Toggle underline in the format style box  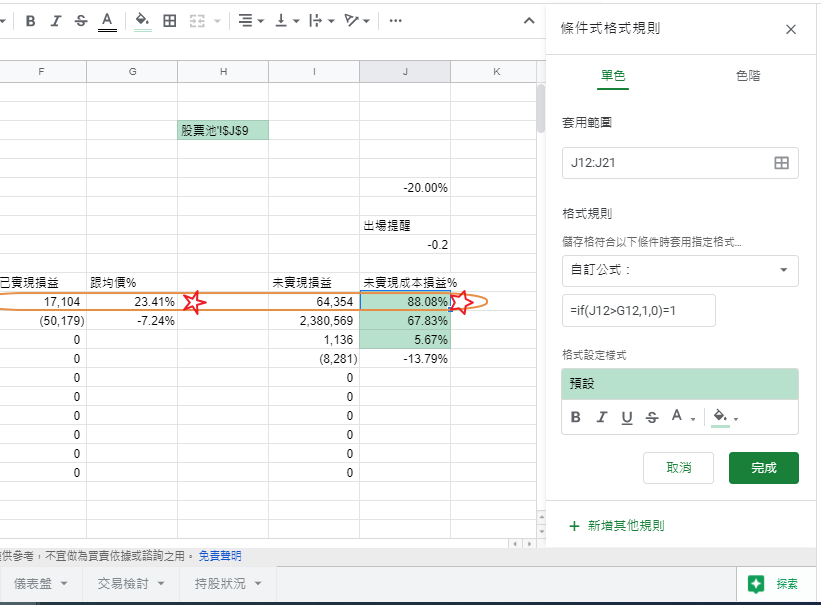627,417
